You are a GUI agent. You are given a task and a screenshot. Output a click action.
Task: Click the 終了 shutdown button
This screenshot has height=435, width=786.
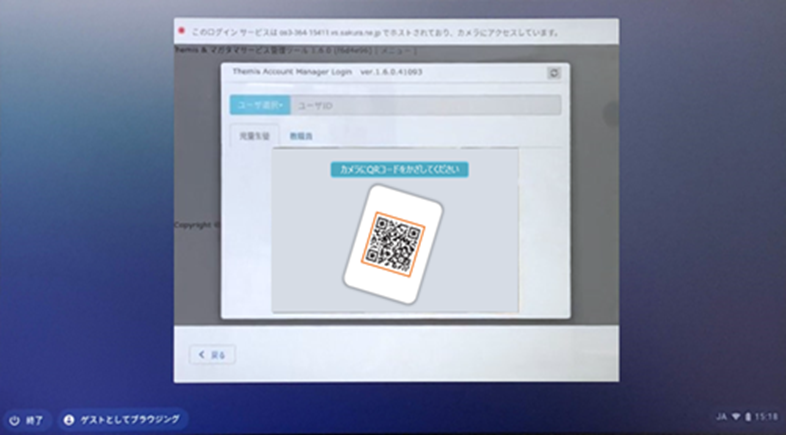27,420
